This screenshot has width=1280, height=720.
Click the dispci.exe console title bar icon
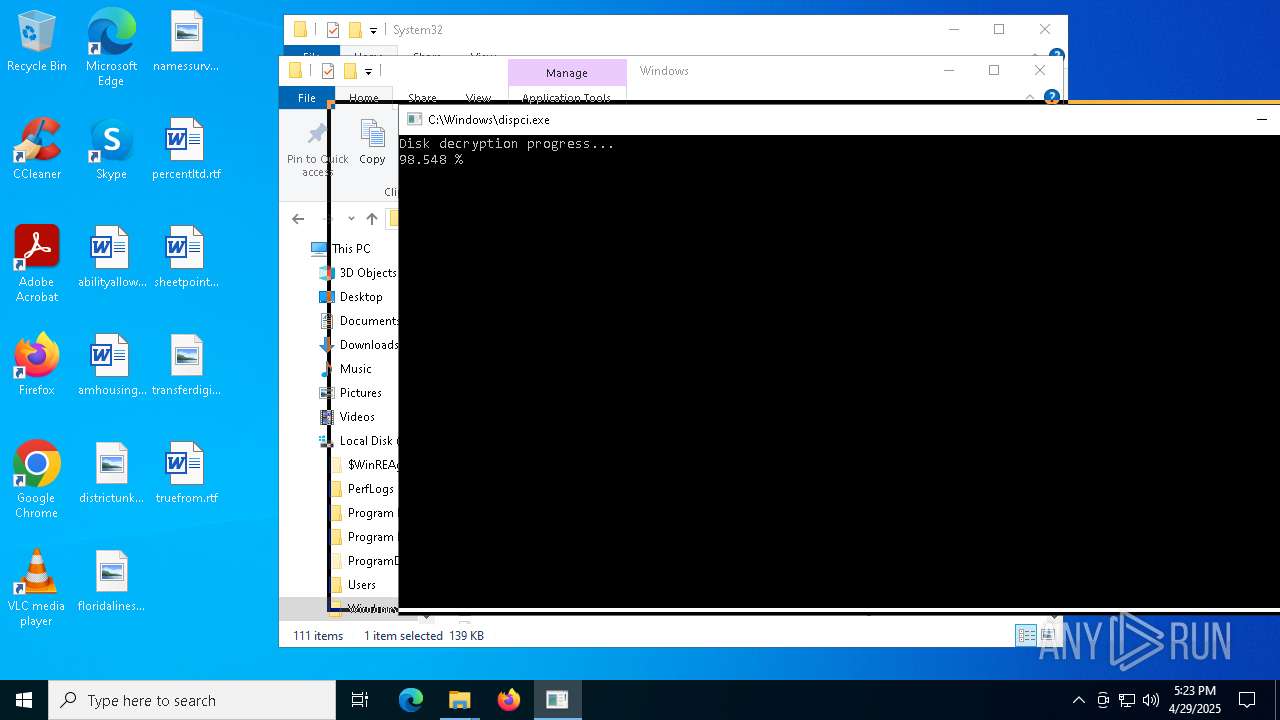pyautogui.click(x=414, y=119)
